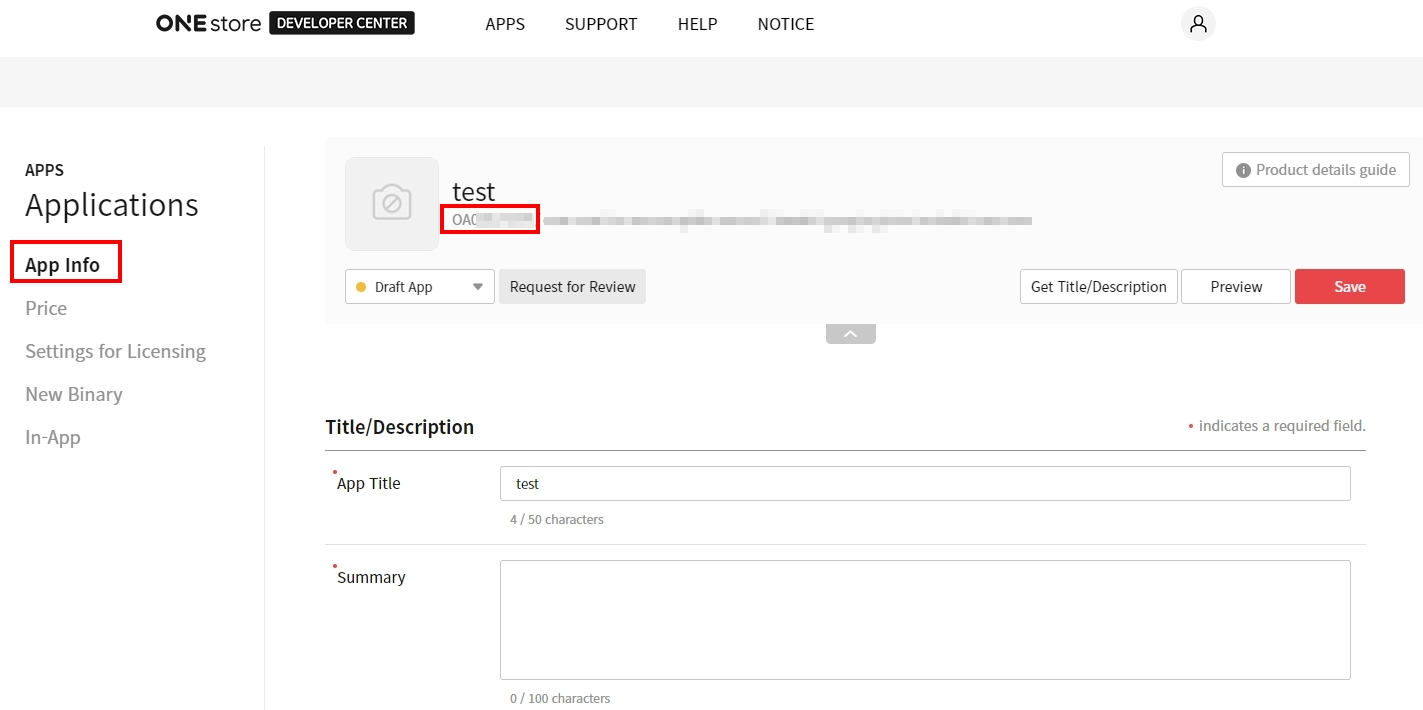This screenshot has width=1423, height=710.
Task: Select App Info in the sidebar
Action: point(63,265)
